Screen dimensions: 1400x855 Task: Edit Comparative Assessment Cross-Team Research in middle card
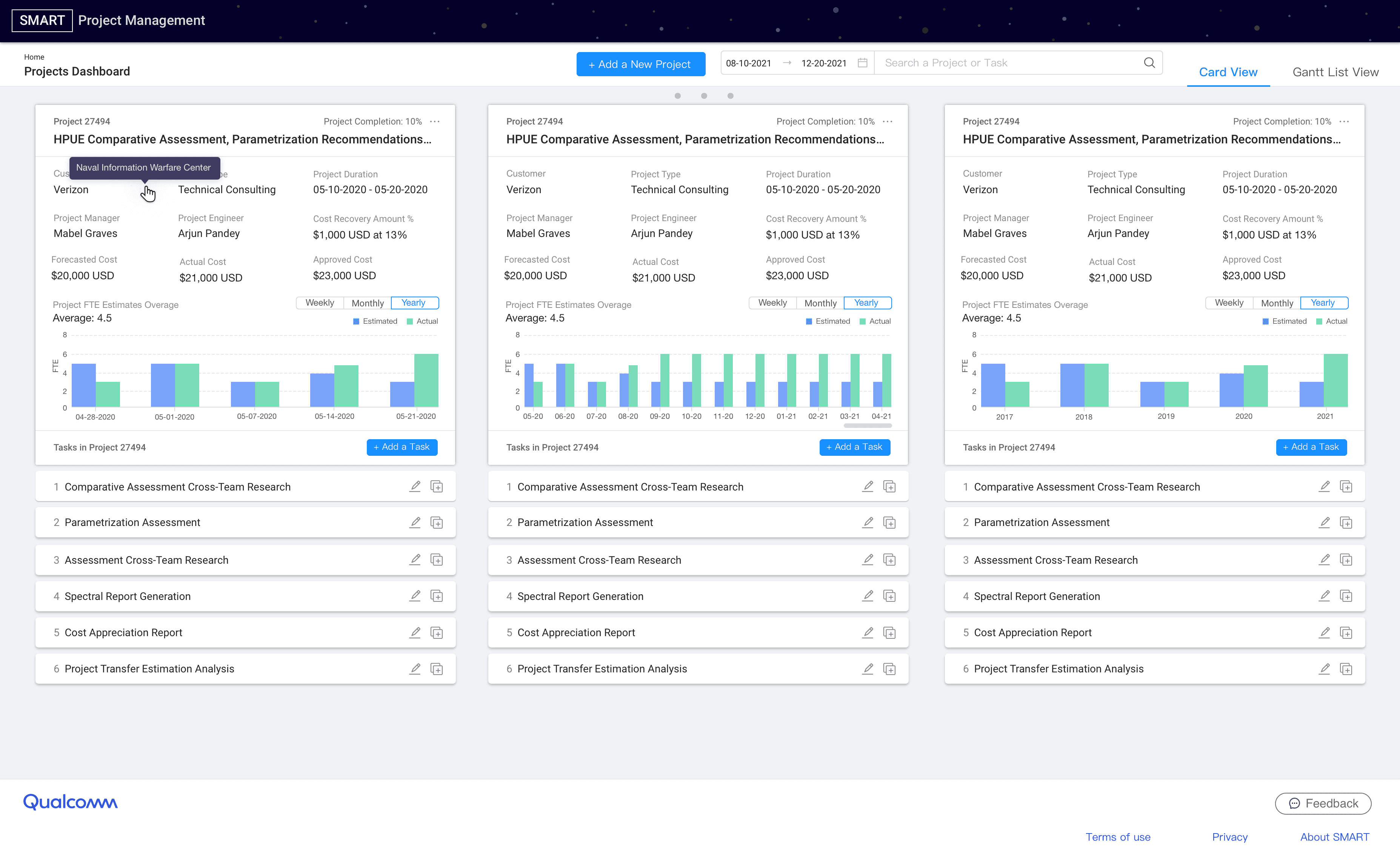[x=868, y=486]
